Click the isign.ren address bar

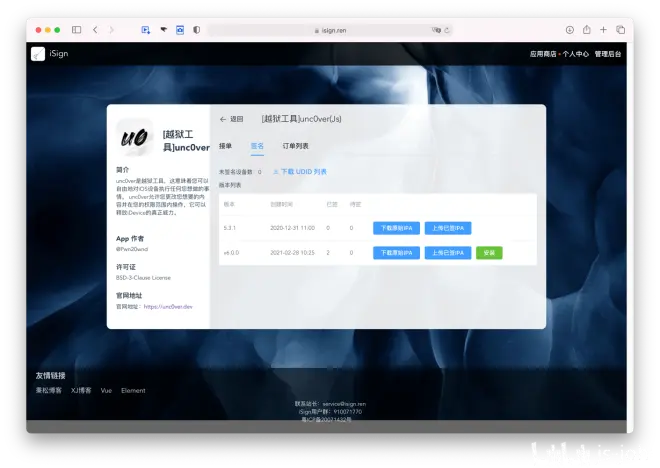click(330, 30)
